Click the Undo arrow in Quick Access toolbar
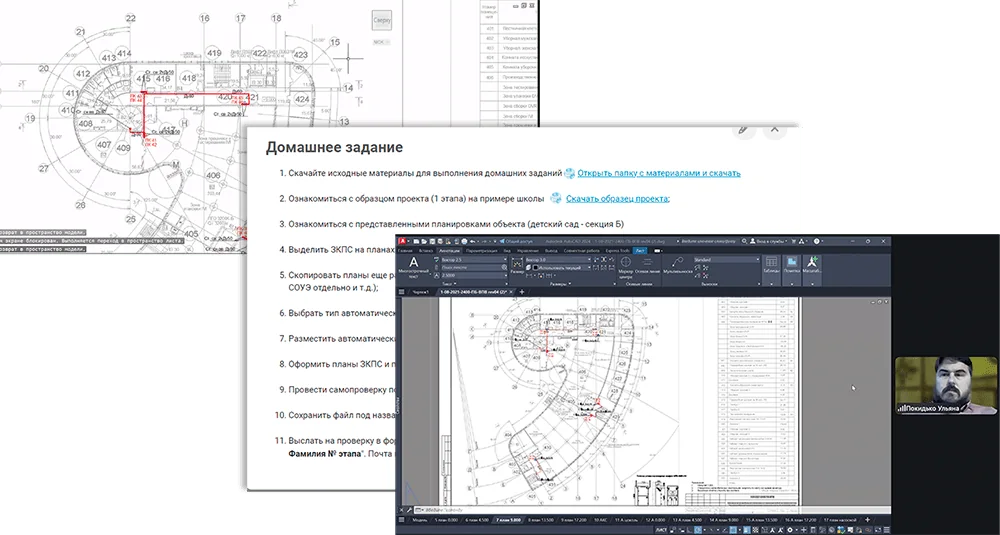This screenshot has width=1000, height=535. [473, 242]
